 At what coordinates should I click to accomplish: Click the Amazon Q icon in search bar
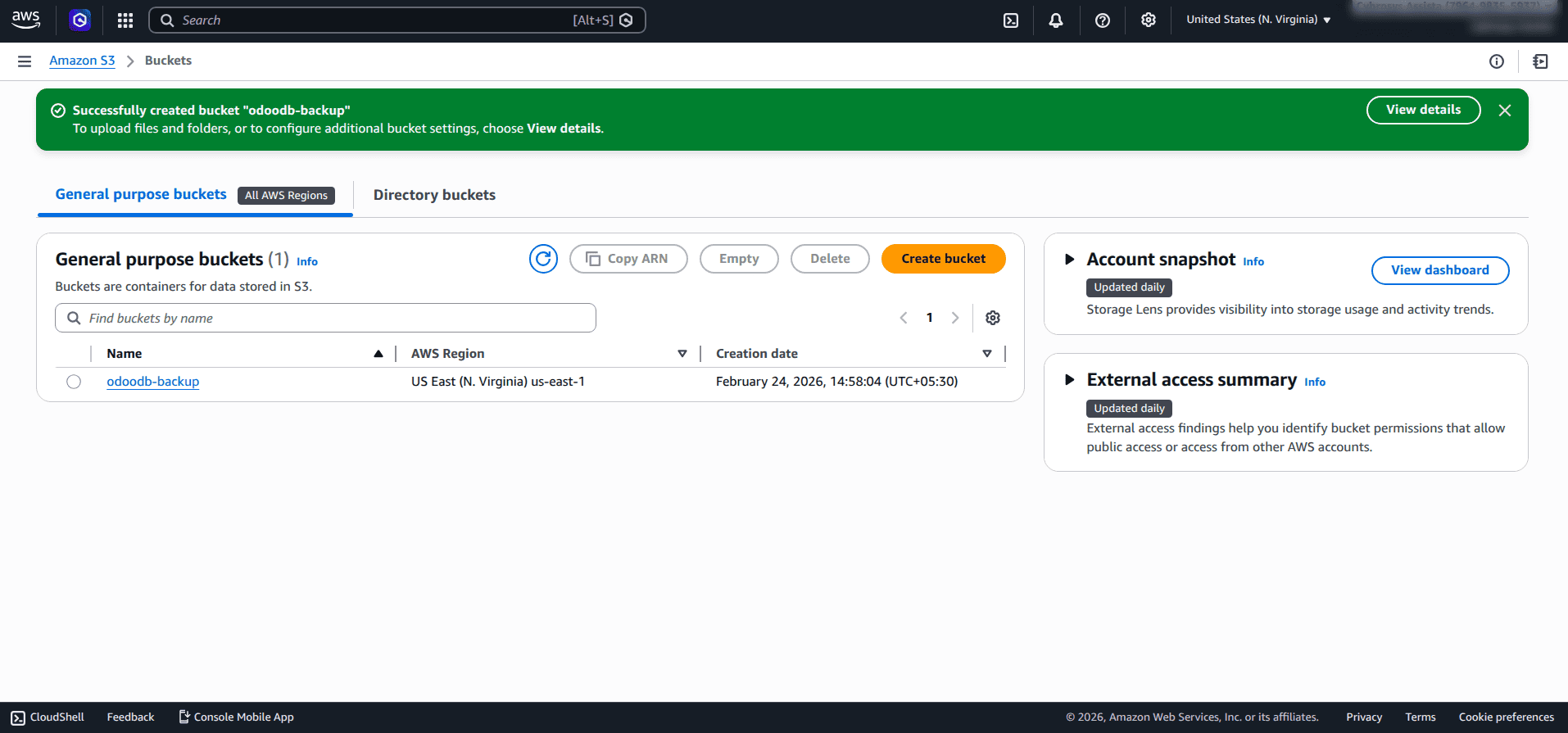[627, 20]
